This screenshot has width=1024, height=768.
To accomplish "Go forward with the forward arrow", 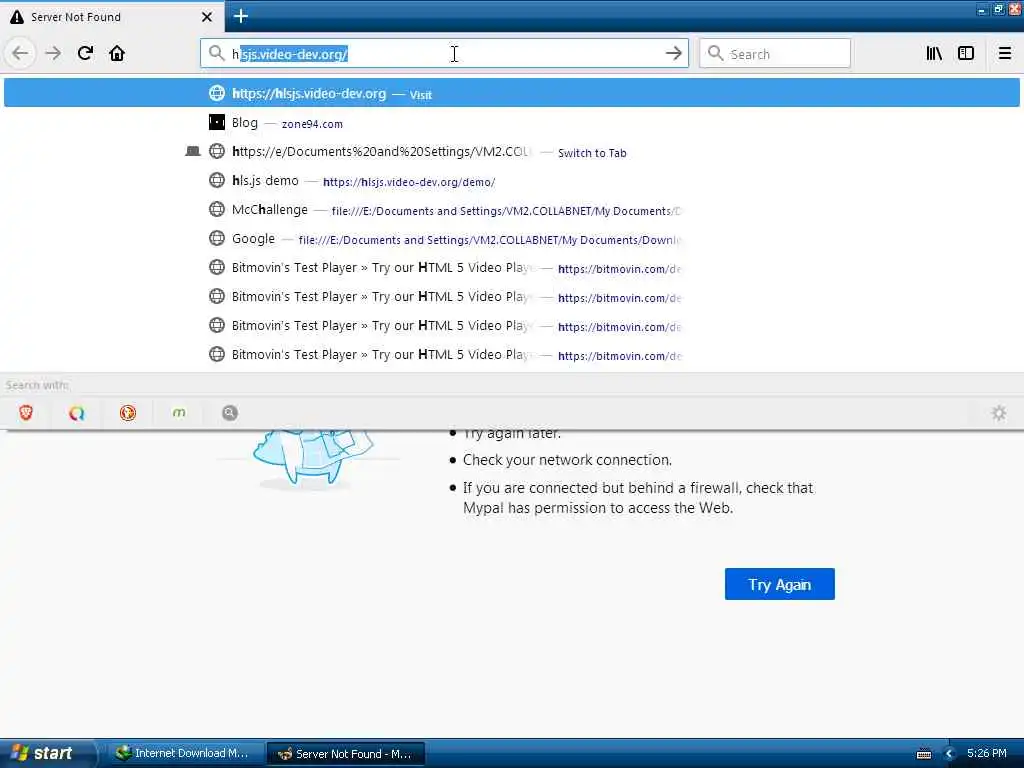I will tap(54, 54).
